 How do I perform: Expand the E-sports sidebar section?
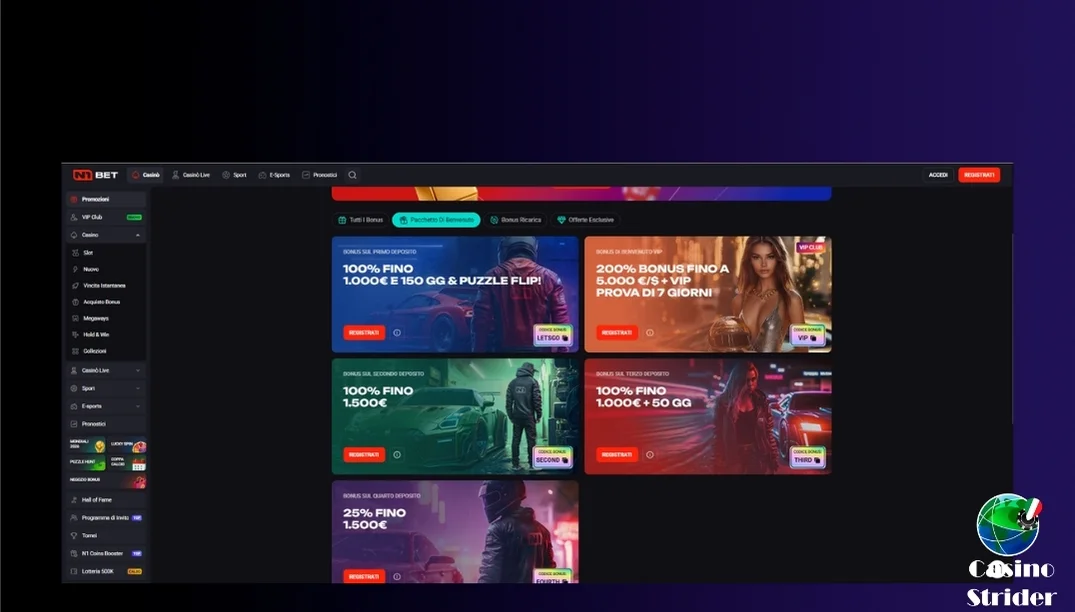click(x=106, y=406)
